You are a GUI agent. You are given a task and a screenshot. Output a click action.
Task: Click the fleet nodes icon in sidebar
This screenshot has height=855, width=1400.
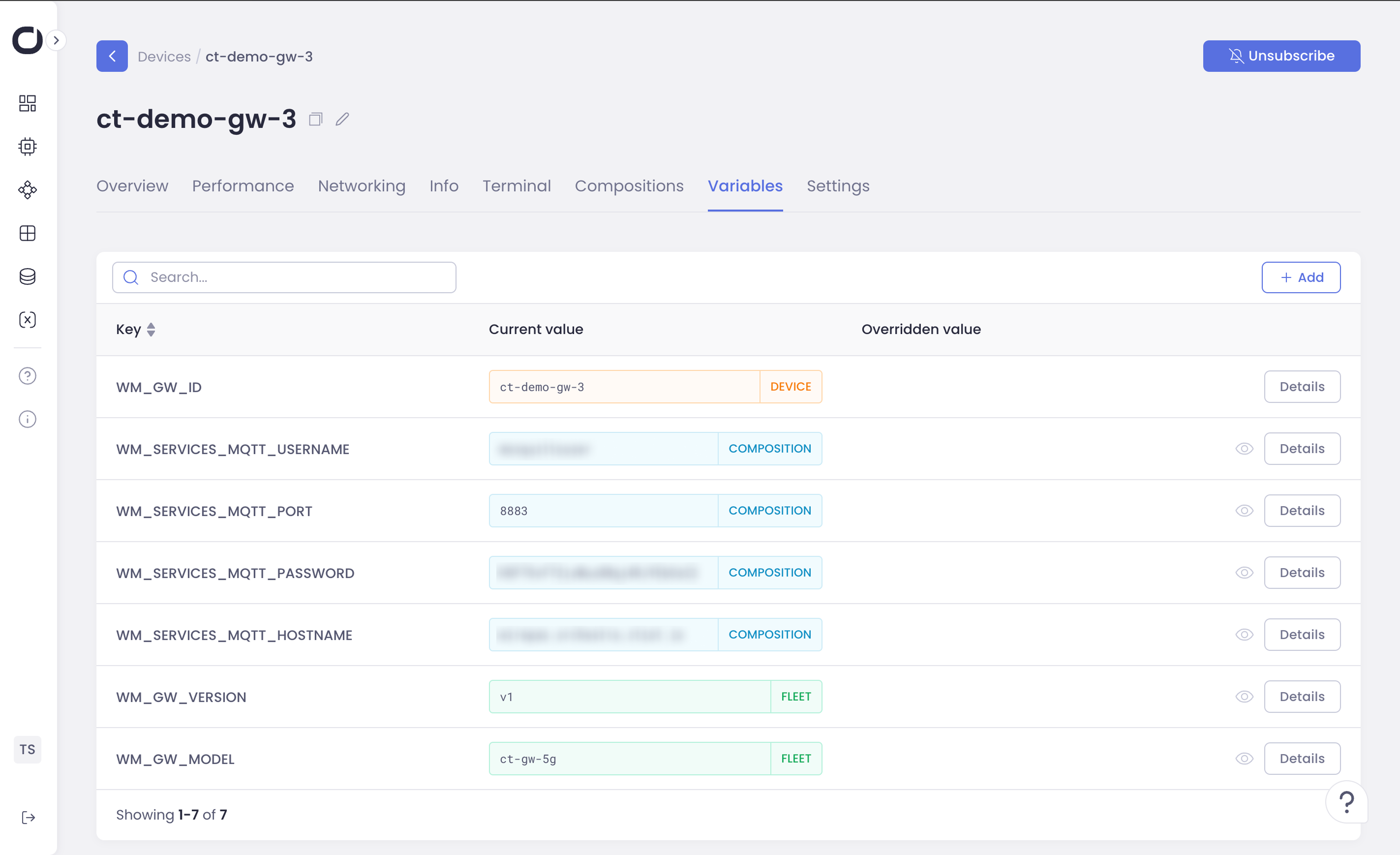(x=27, y=190)
